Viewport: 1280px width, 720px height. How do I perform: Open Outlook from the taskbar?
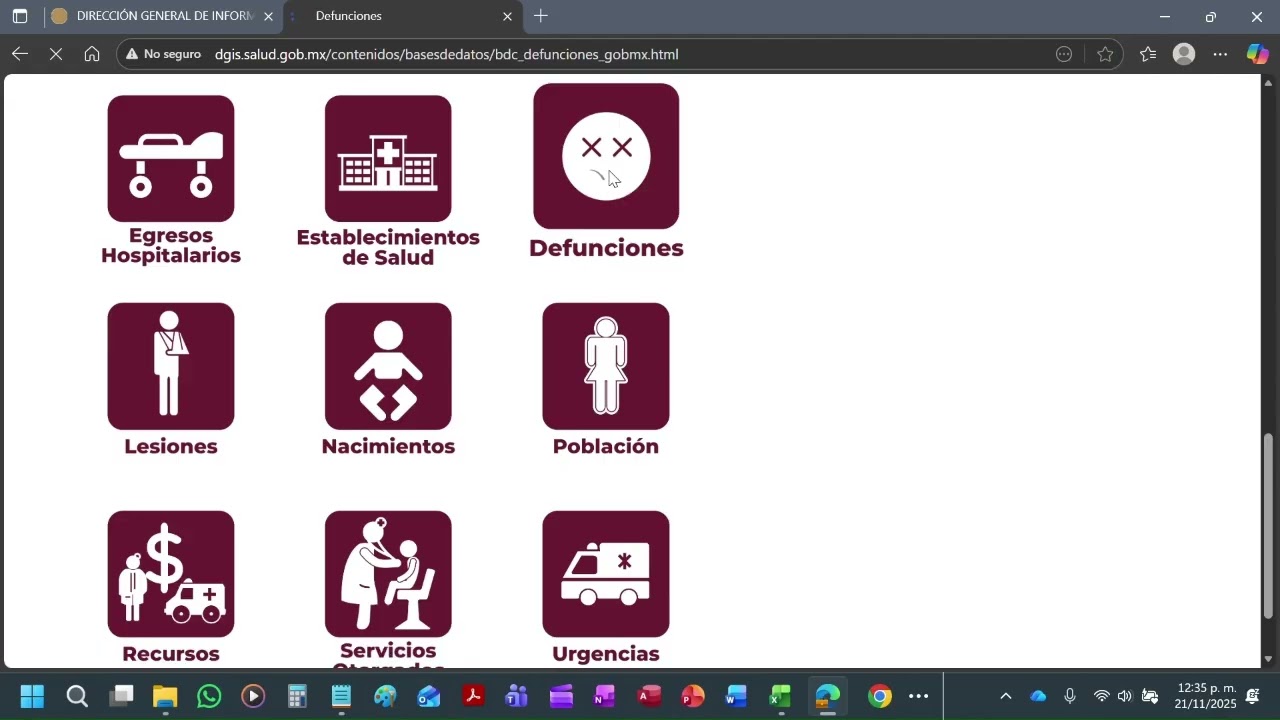coord(429,696)
